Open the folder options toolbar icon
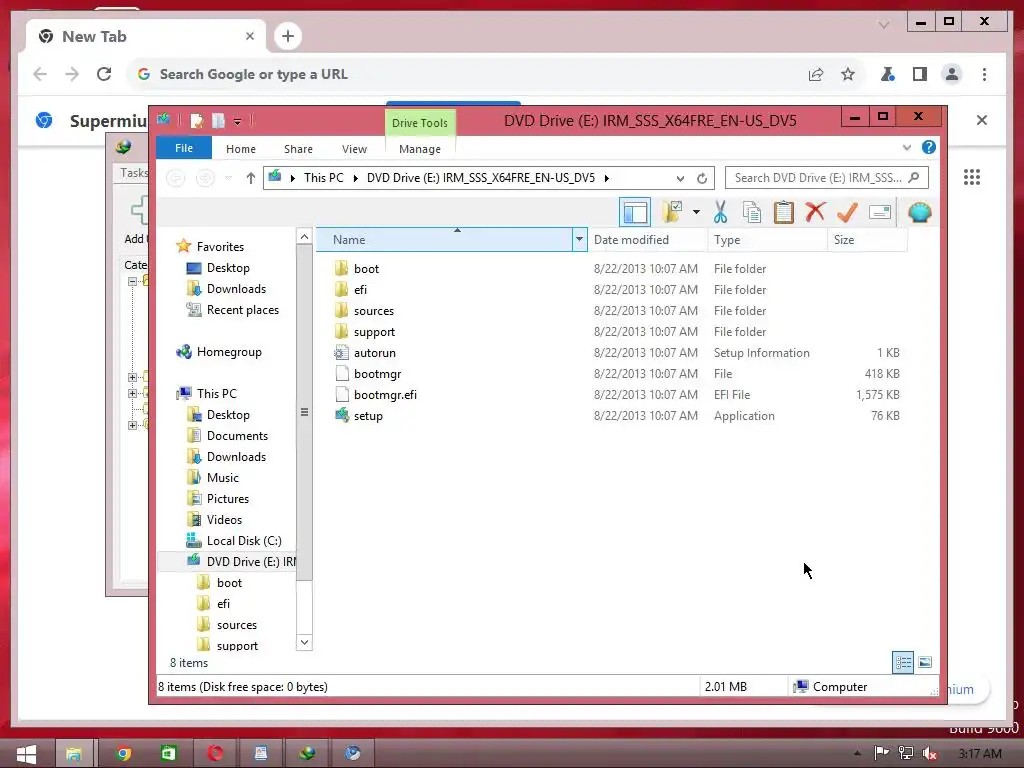This screenshot has width=1024, height=768. click(673, 212)
